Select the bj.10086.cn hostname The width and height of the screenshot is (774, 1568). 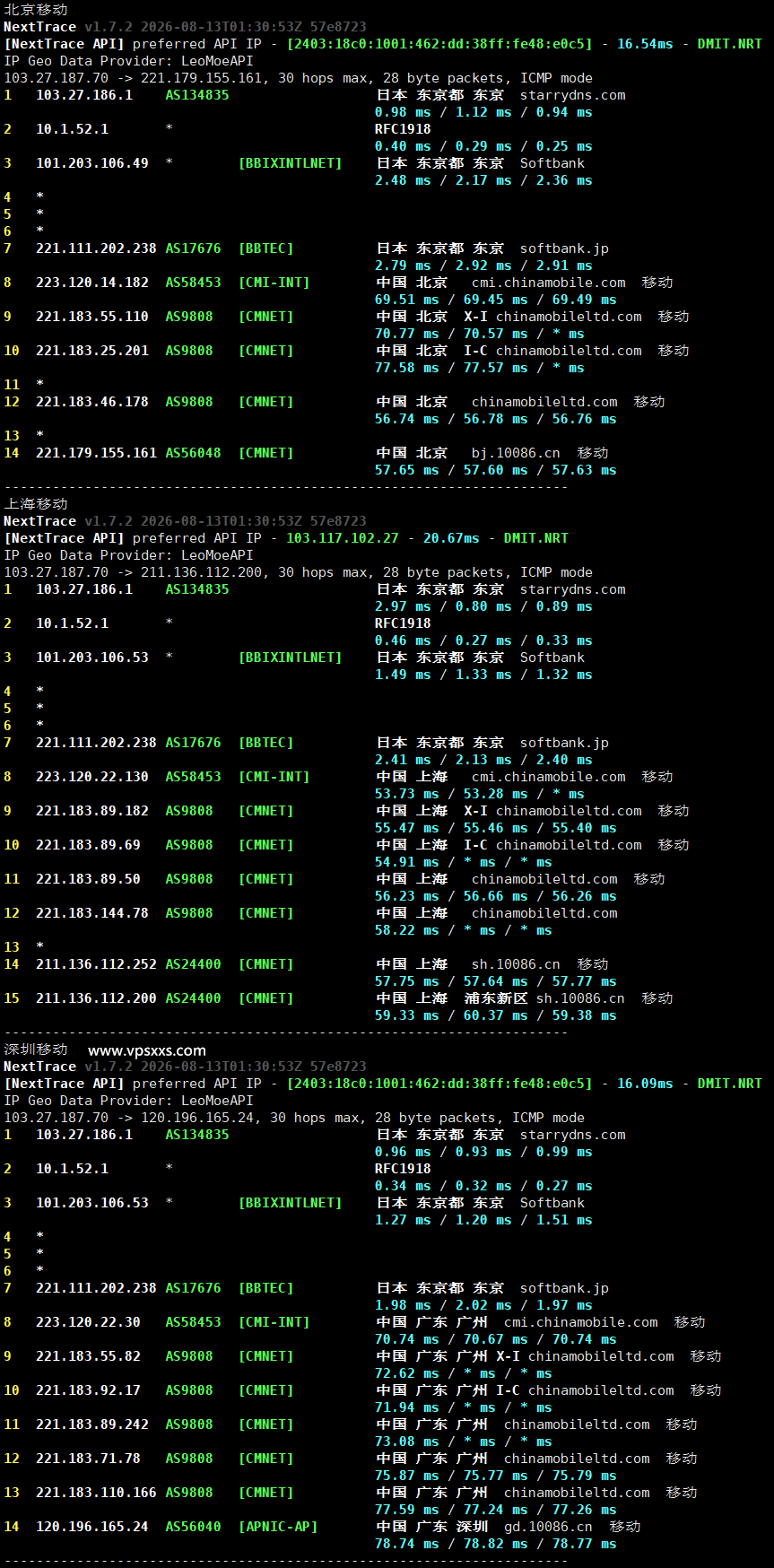click(516, 453)
